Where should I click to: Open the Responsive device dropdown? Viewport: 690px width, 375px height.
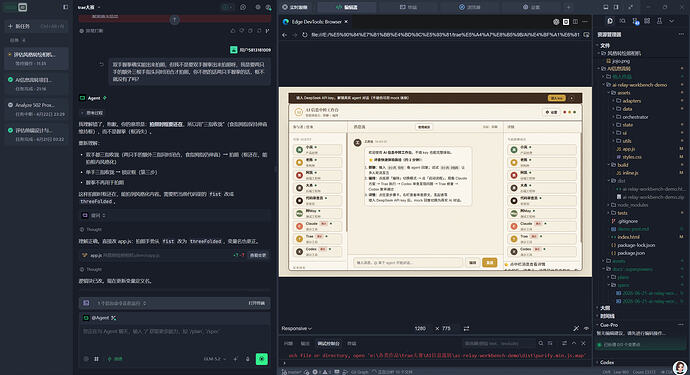tap(297, 328)
